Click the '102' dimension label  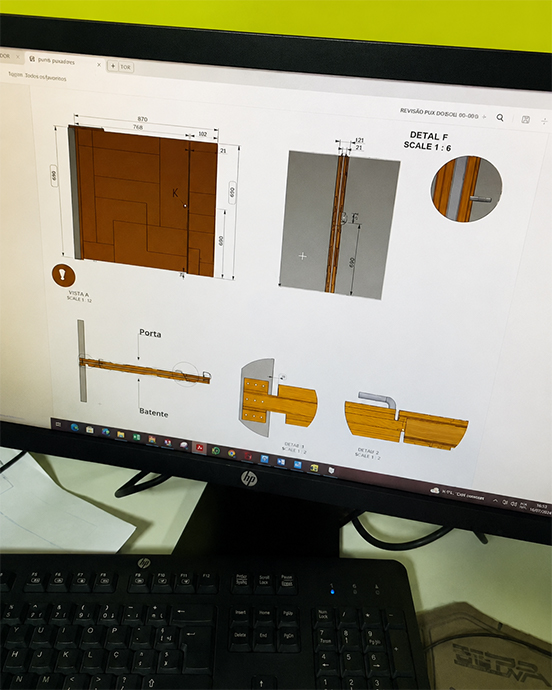pos(202,134)
